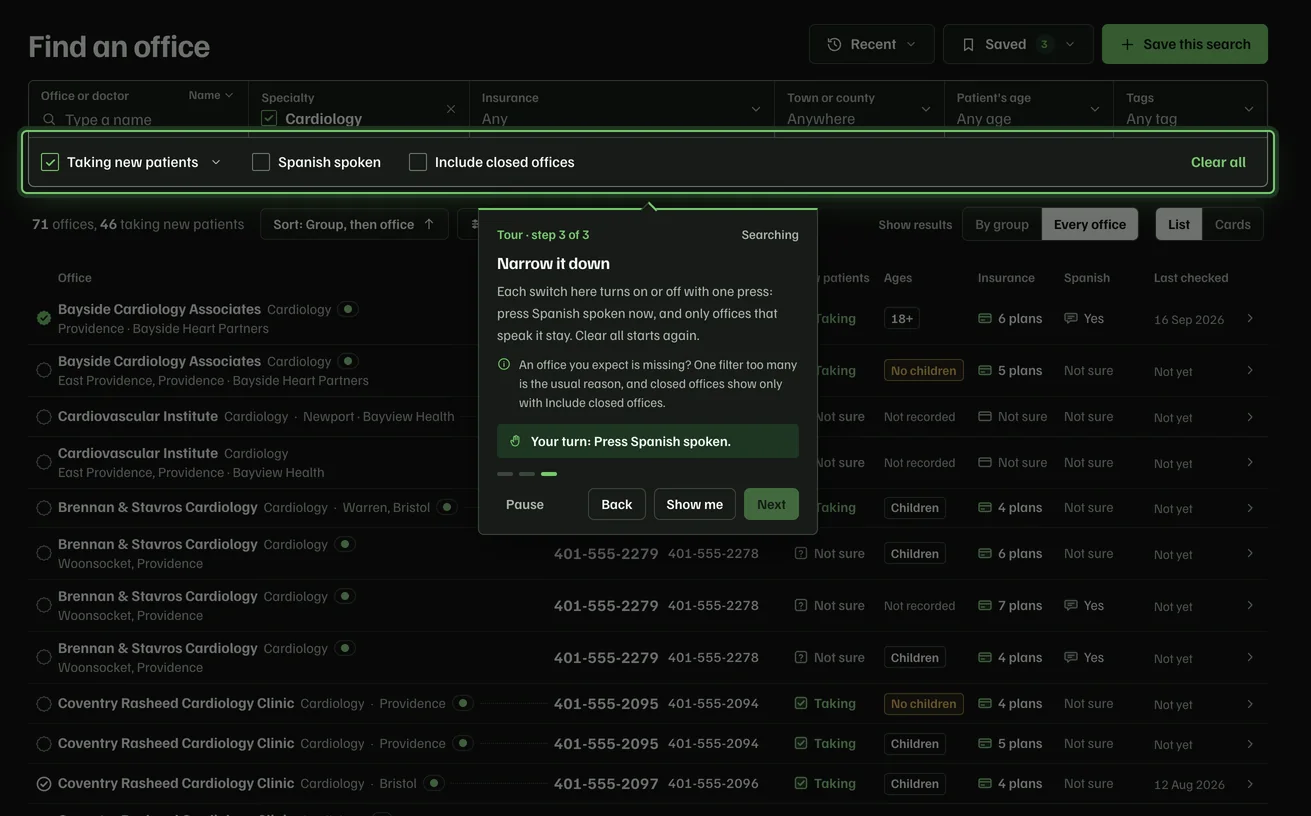Click the first tour progress dot
This screenshot has width=1311, height=816.
[505, 474]
